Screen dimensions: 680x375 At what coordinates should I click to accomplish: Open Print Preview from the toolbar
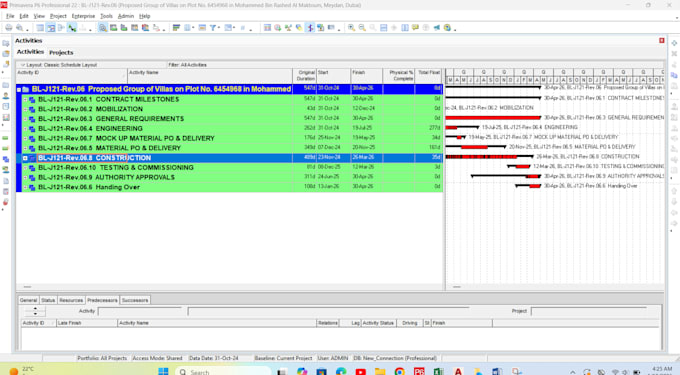pos(20,28)
